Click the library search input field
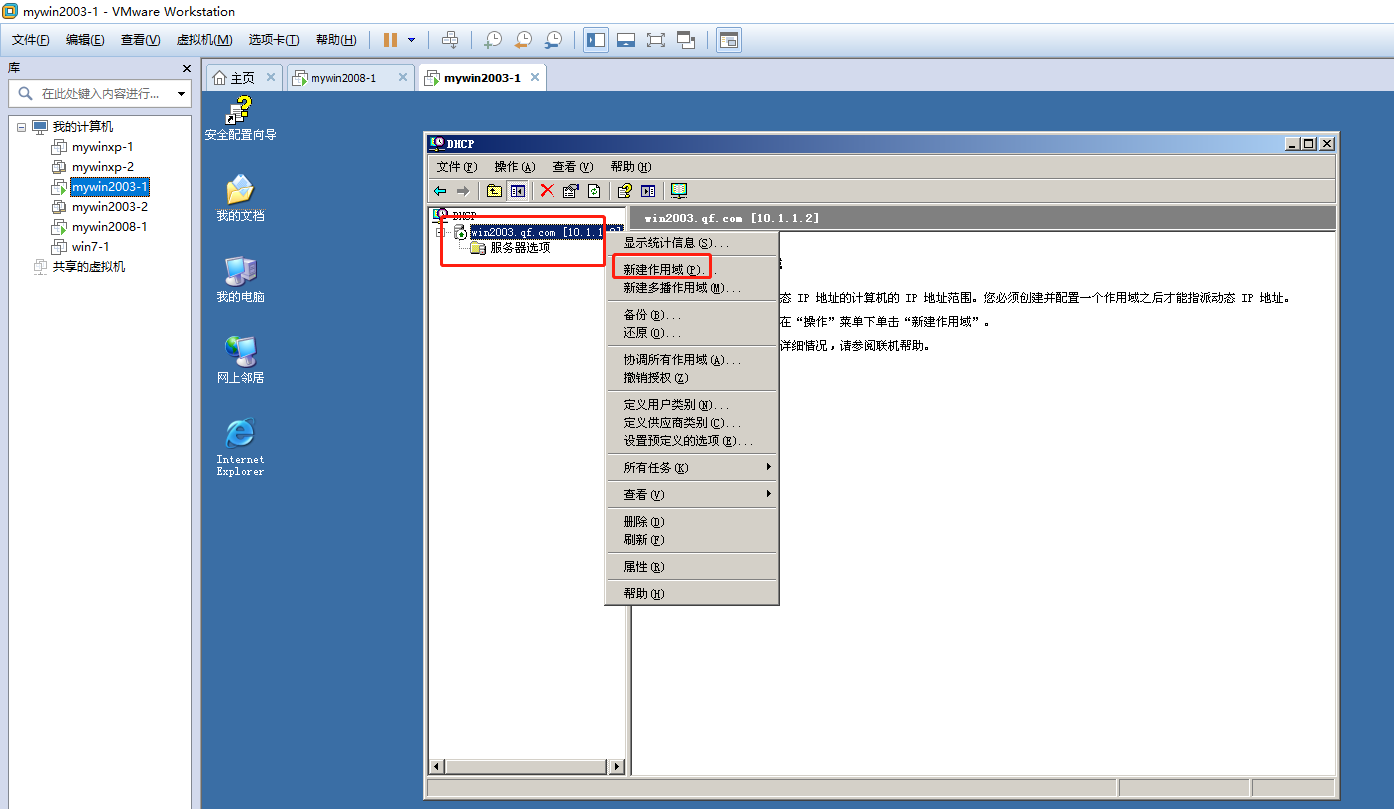The image size is (1394, 809). coord(100,94)
